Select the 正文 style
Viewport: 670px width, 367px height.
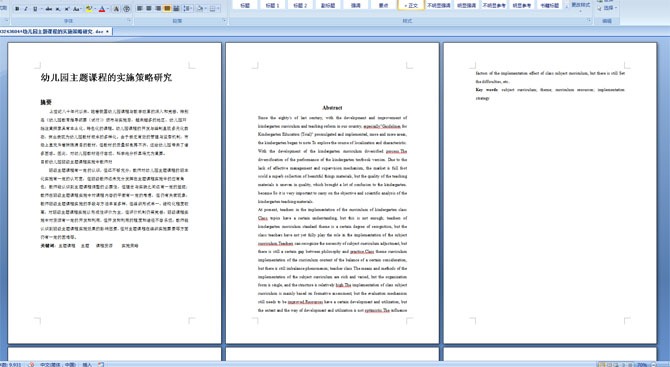pyautogui.click(x=411, y=5)
